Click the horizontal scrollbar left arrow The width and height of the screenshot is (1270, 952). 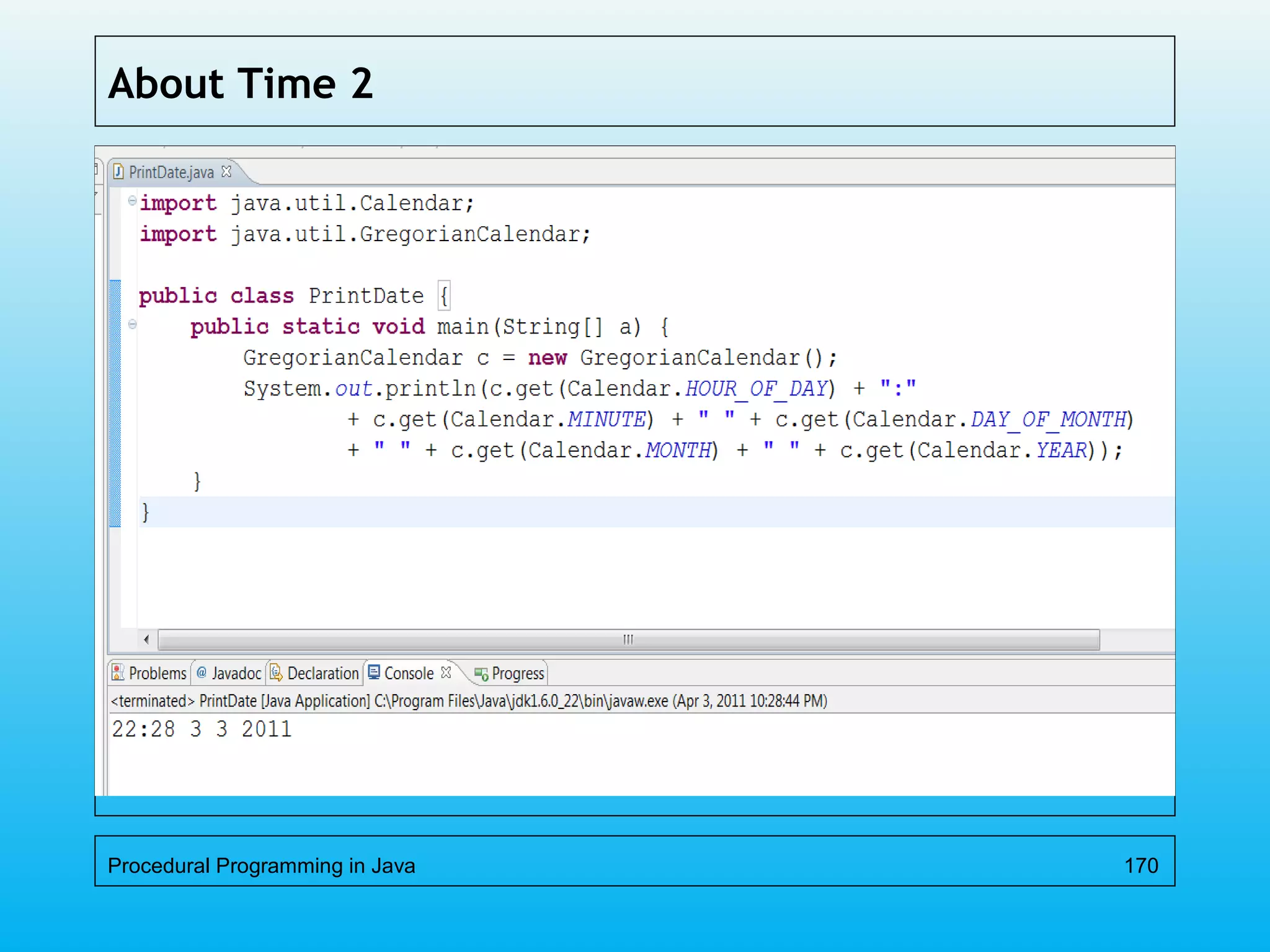[x=146, y=639]
